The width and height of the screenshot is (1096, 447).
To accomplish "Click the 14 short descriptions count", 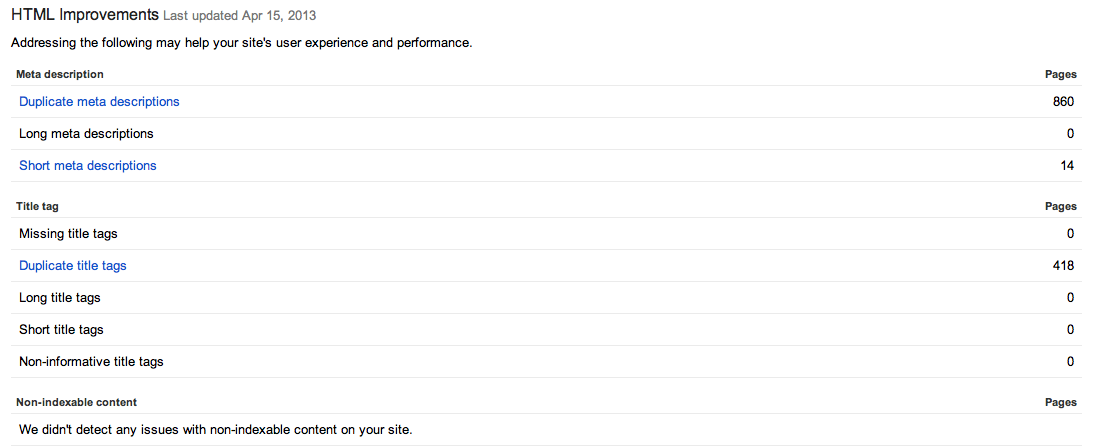I will pos(1067,166).
